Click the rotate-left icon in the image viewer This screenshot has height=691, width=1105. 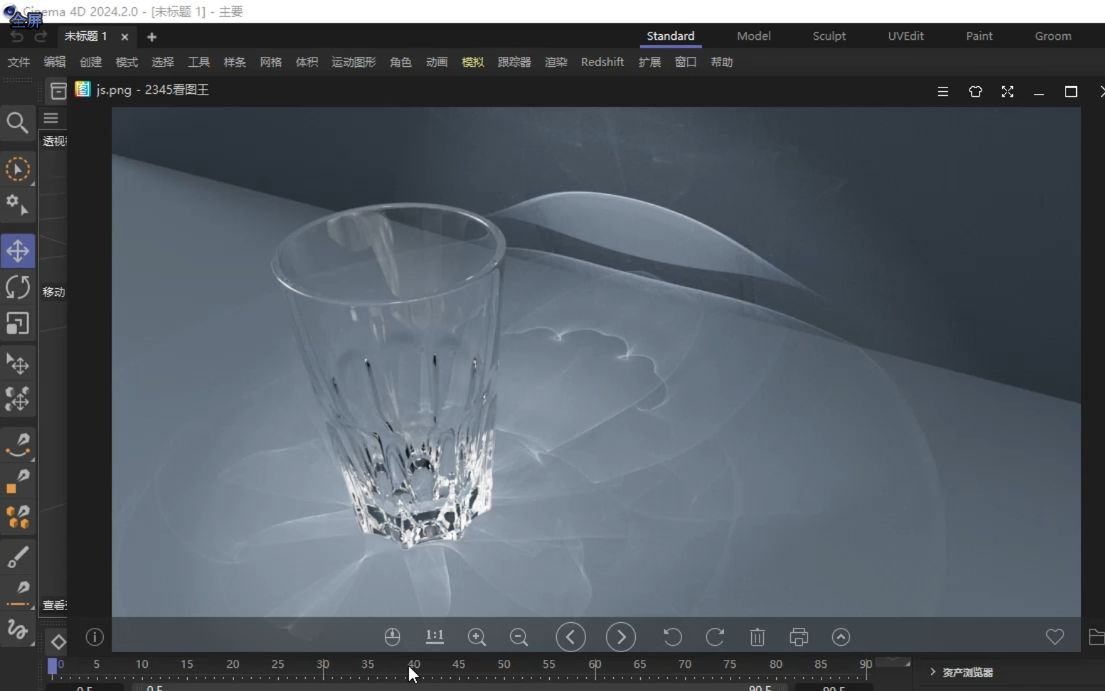click(x=672, y=636)
